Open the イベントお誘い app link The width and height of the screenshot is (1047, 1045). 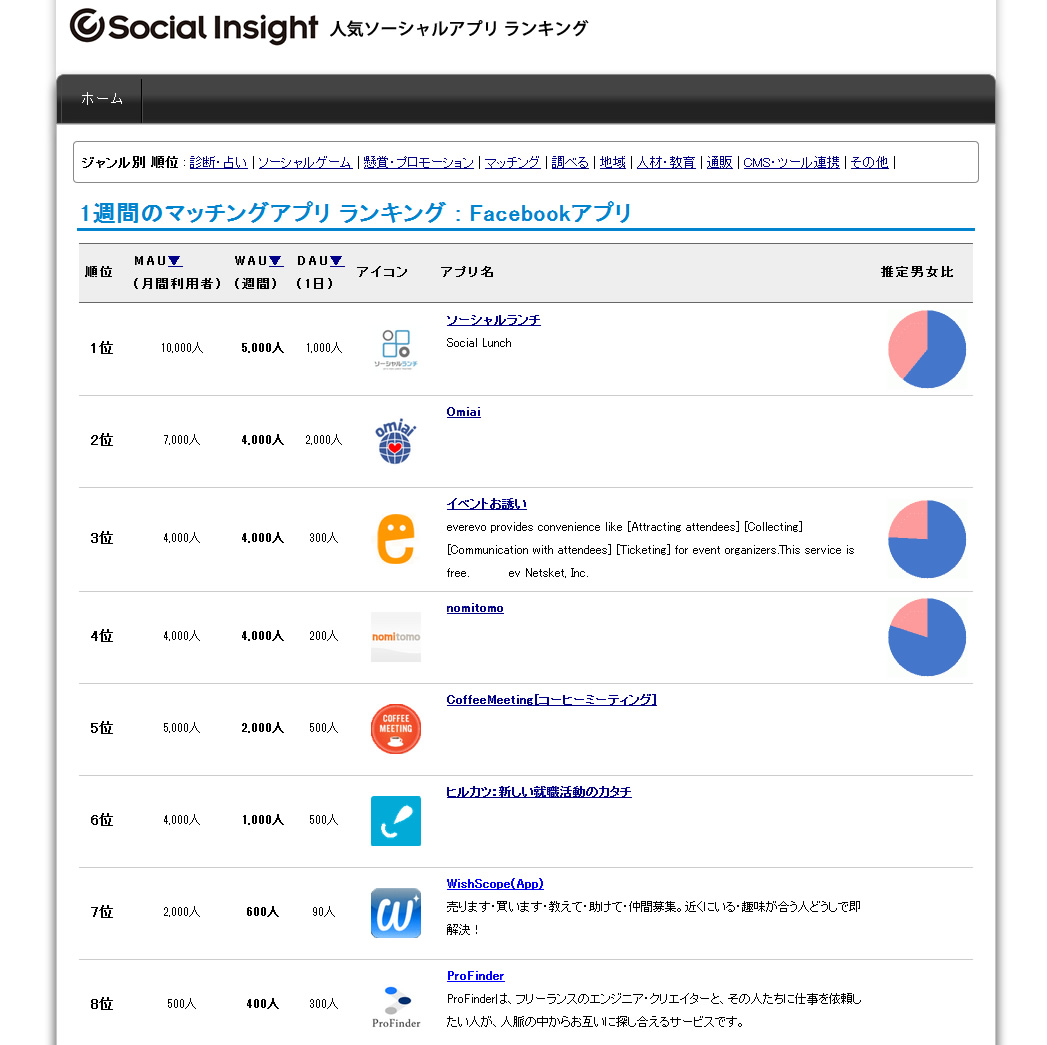click(x=486, y=504)
